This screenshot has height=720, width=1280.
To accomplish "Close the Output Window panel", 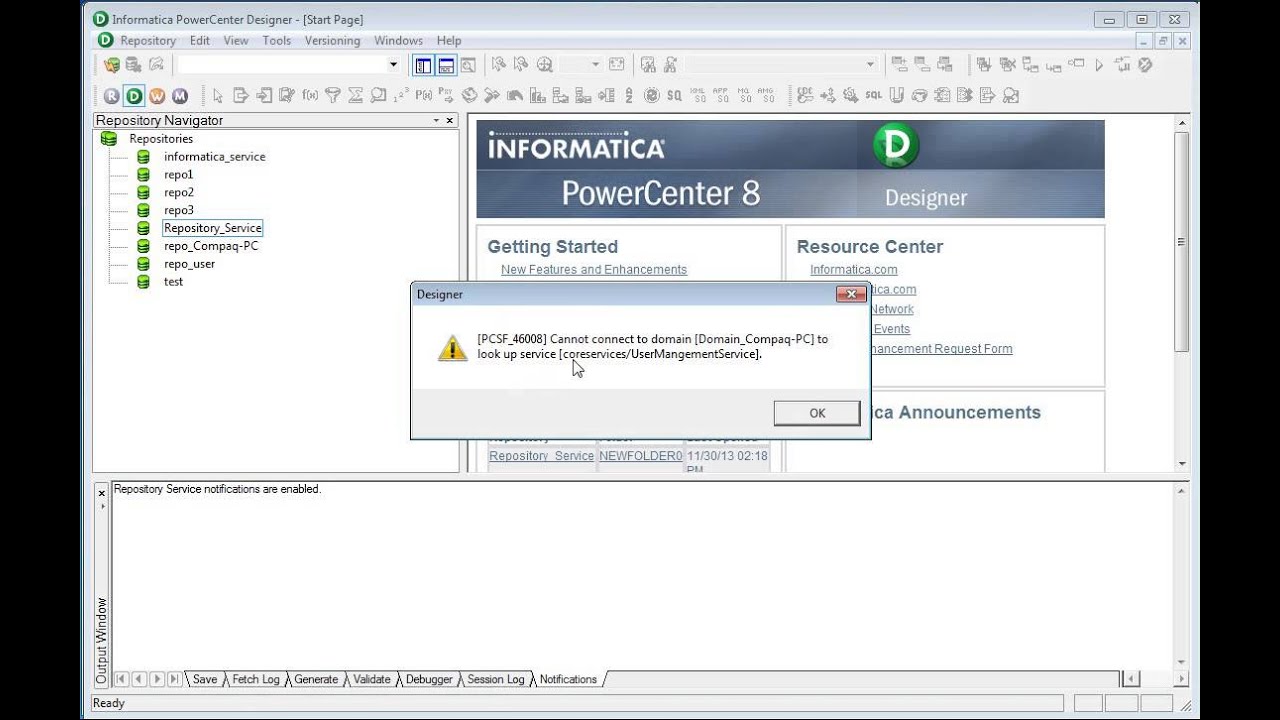I will [x=101, y=492].
